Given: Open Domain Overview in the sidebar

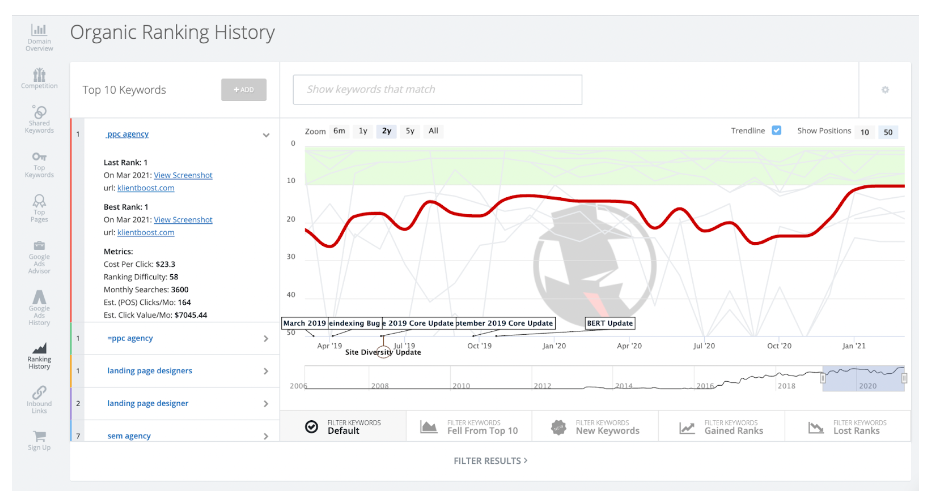Looking at the screenshot, I should 39,34.
